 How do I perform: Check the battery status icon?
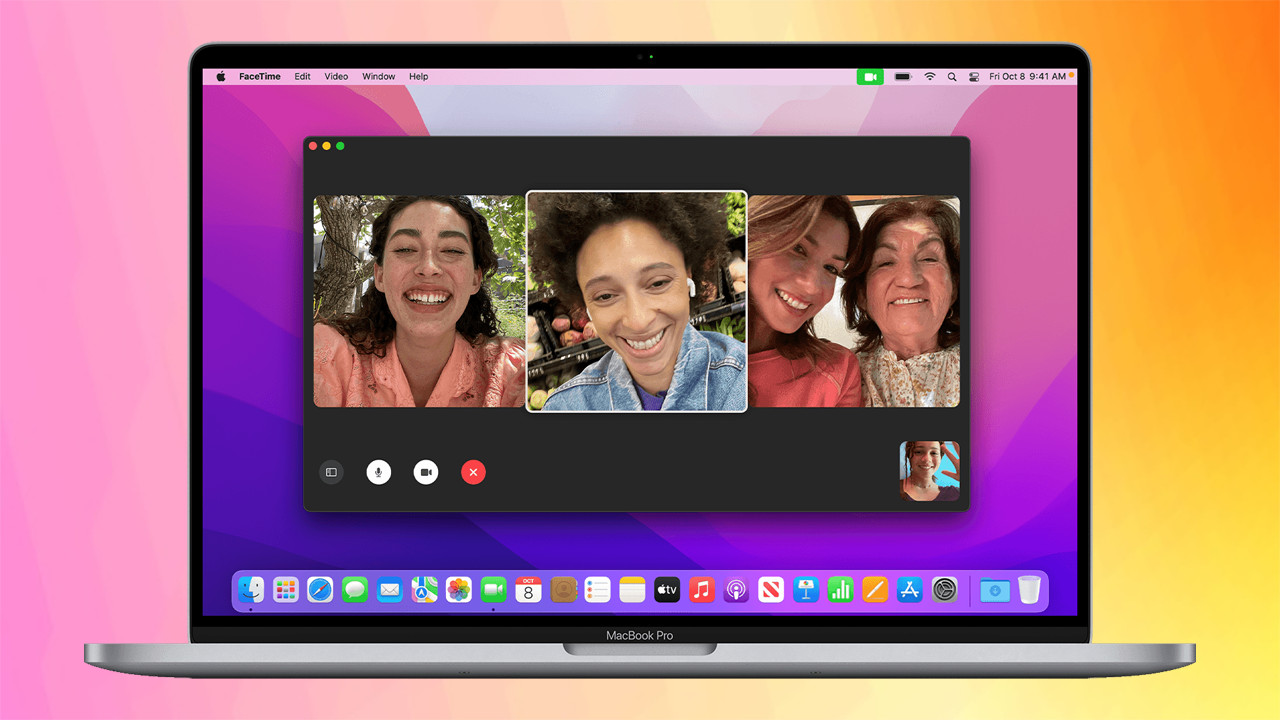(903, 76)
